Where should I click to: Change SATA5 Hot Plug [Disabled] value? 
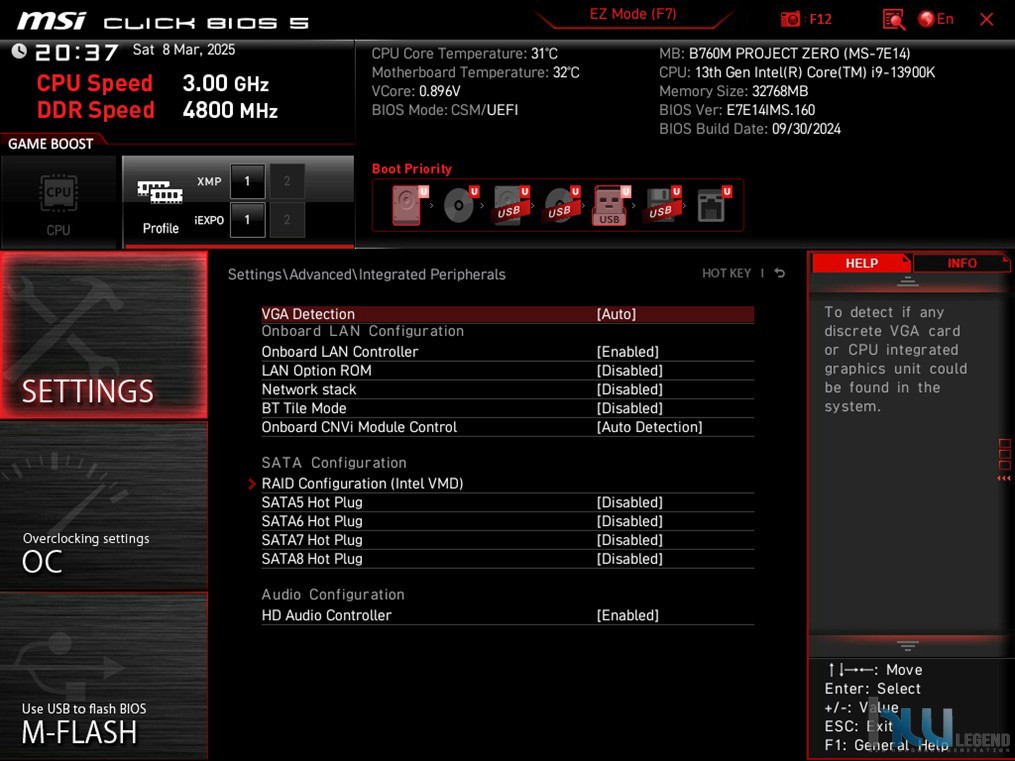[x=629, y=503]
